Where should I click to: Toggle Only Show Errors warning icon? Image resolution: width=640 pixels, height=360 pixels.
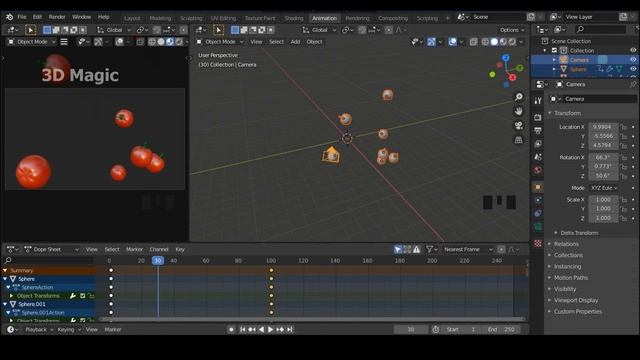[416, 249]
